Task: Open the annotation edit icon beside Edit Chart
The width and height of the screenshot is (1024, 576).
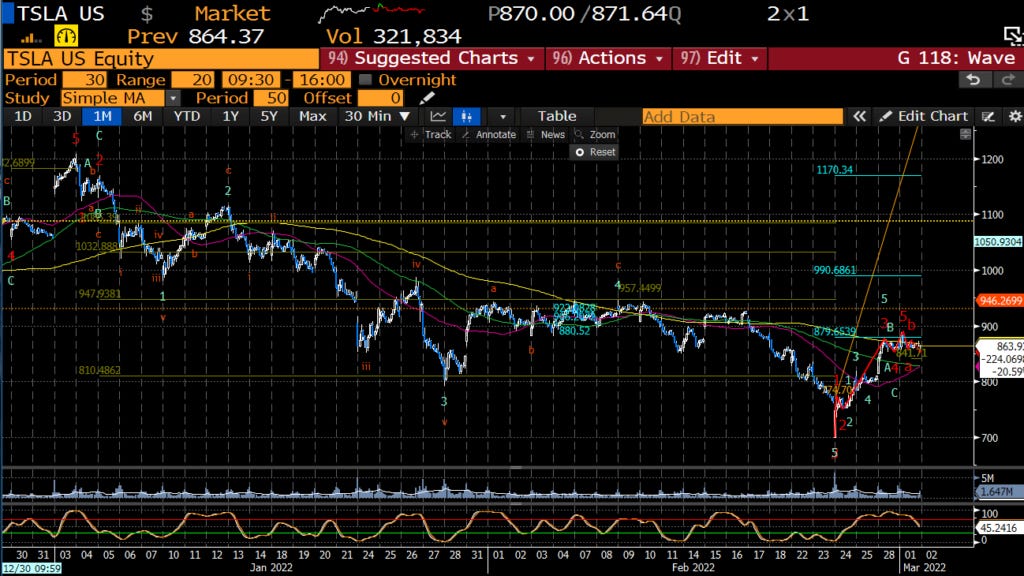Action: click(988, 116)
